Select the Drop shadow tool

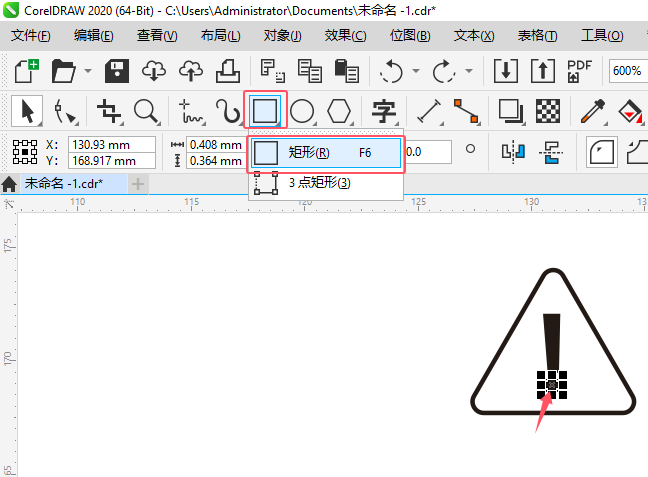(x=511, y=111)
